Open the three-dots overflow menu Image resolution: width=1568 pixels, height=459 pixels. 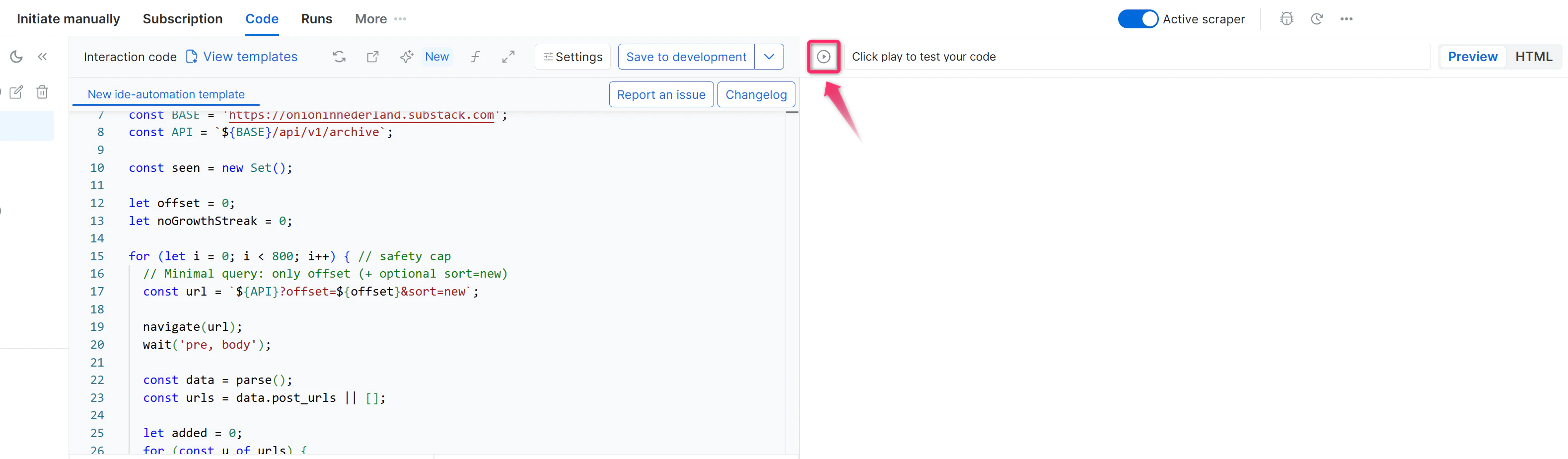[1347, 19]
